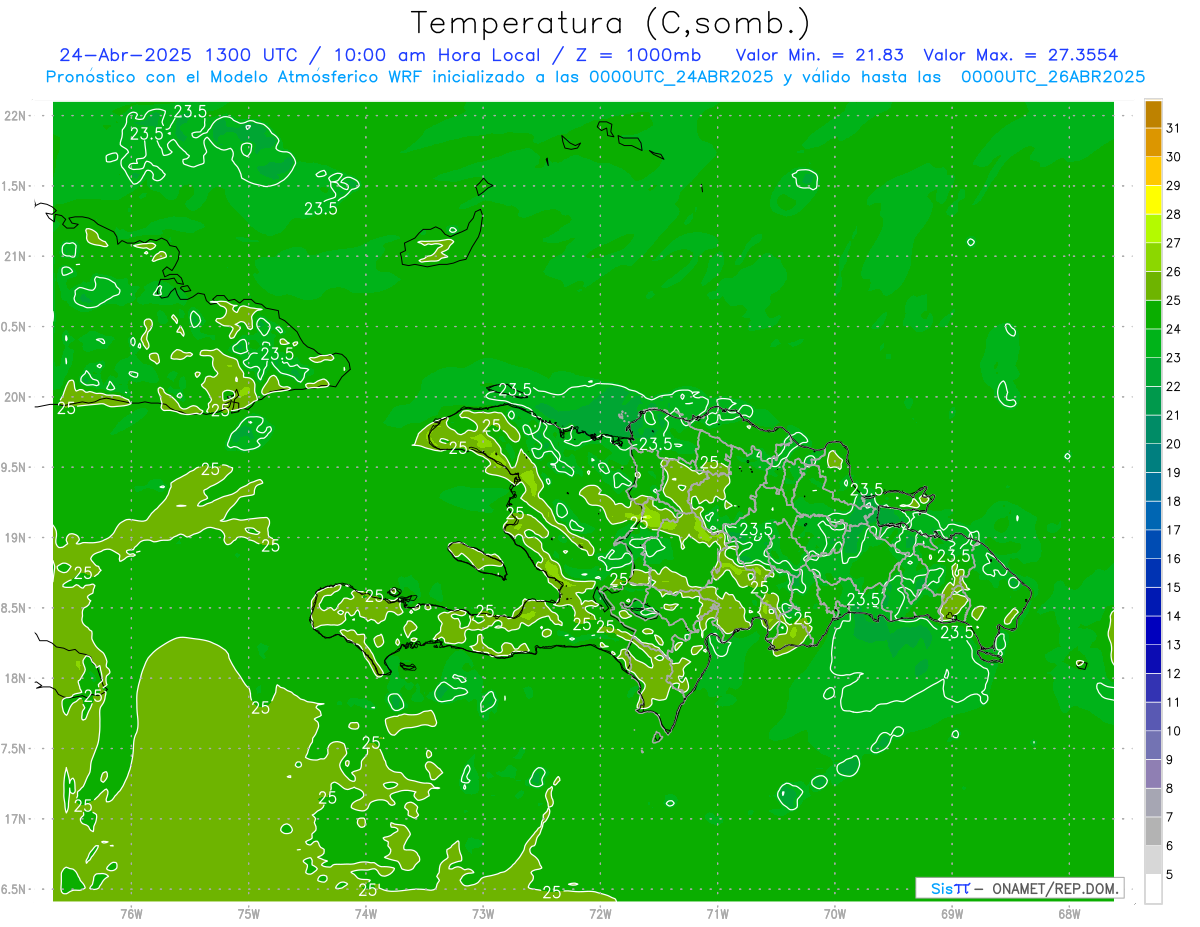Viewport: 1200px width, 927px height.
Task: Click the "17N" latitude label
Action: [x=17, y=820]
